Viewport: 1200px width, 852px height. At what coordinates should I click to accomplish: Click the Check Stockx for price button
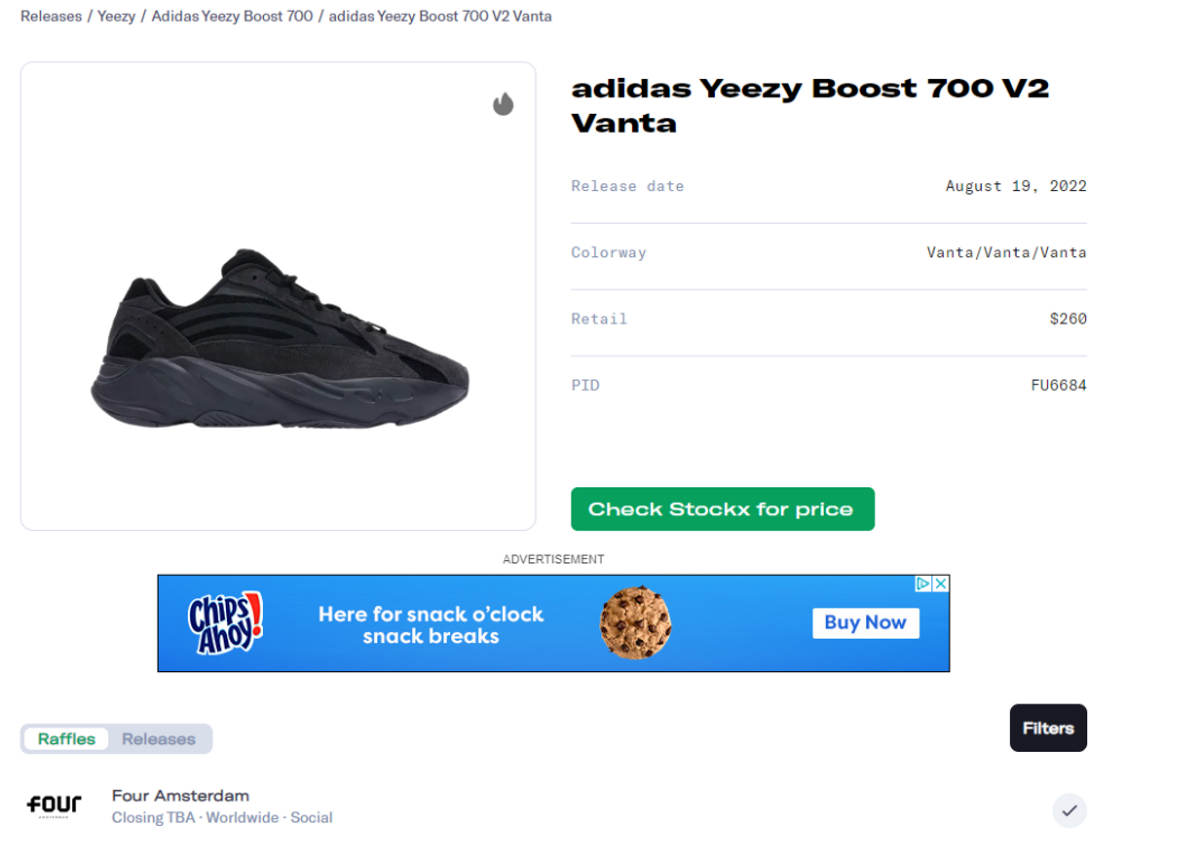coord(722,509)
